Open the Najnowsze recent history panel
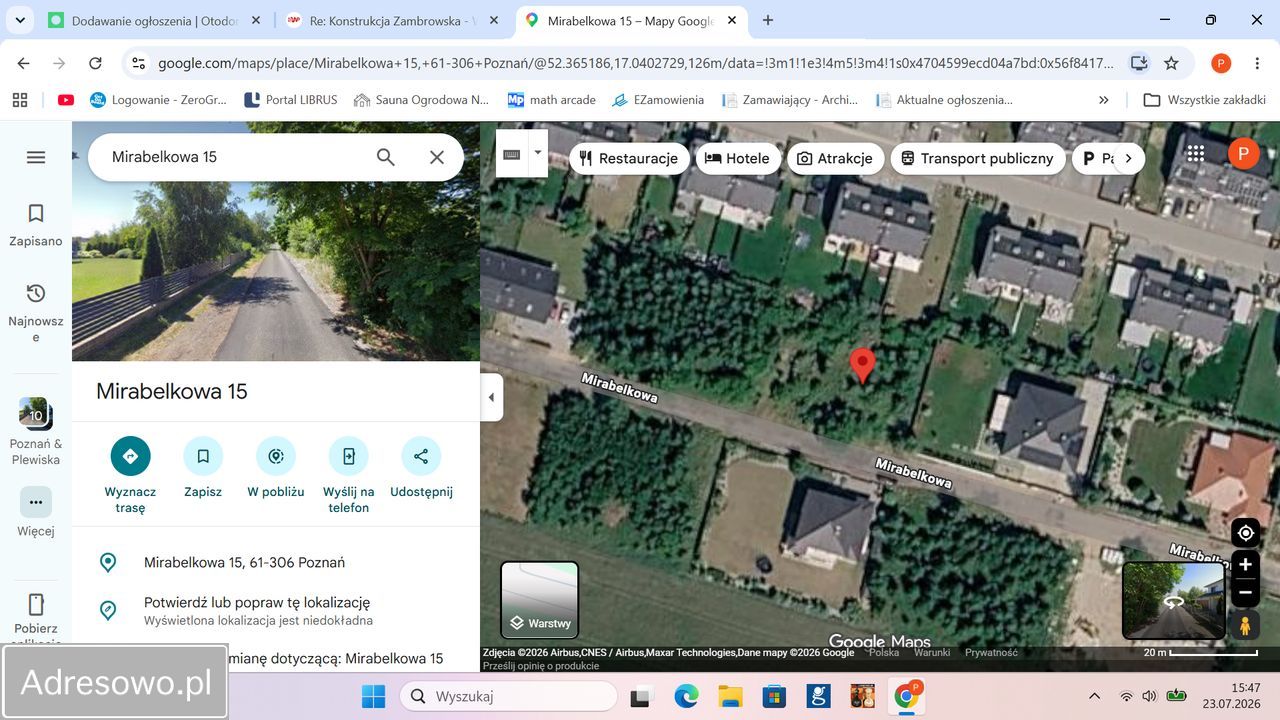This screenshot has height=720, width=1280. 36,312
